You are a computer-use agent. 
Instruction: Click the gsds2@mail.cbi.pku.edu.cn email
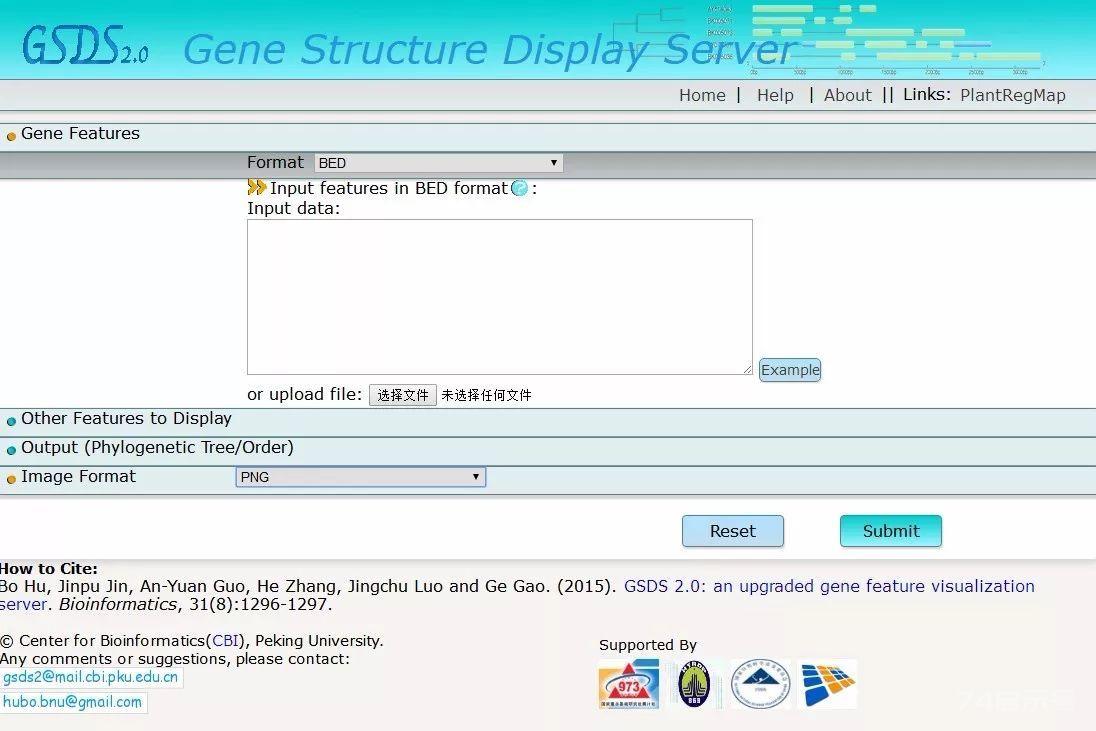91,677
